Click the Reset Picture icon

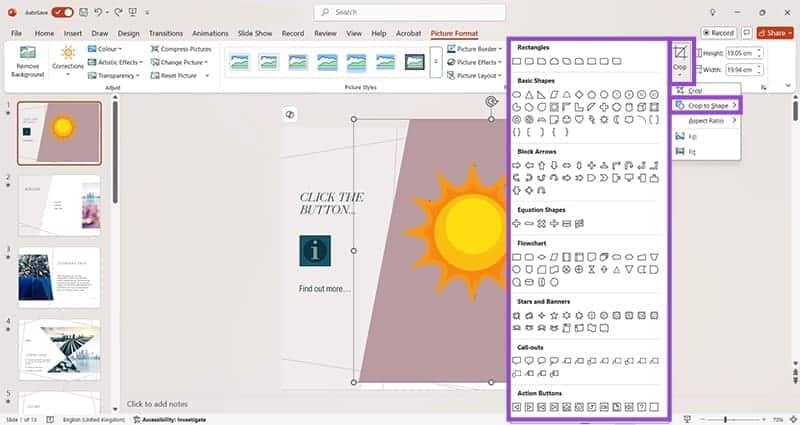[x=155, y=75]
